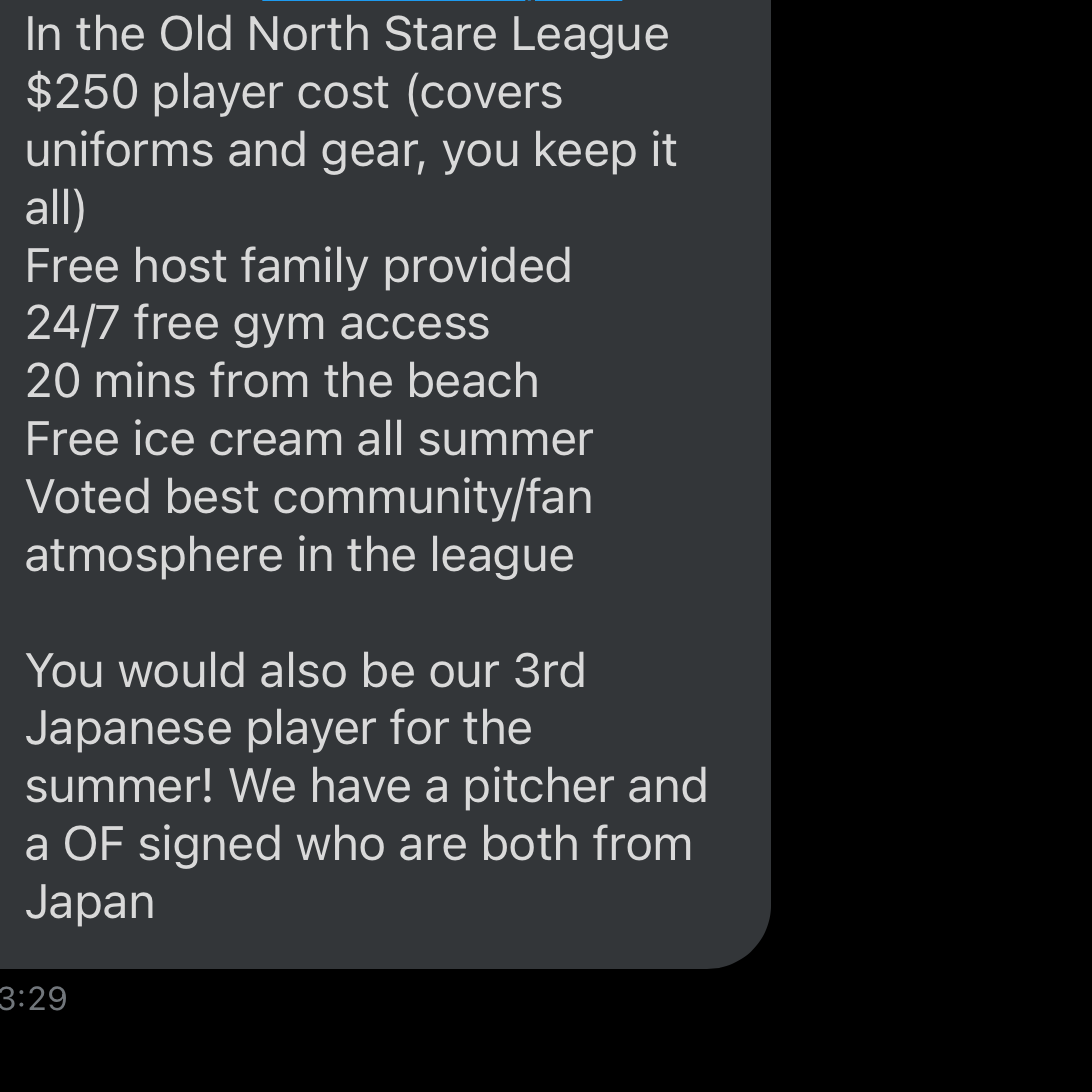Select the 'Old North Stare League' line
The width and height of the screenshot is (1092, 1092).
tap(347, 34)
